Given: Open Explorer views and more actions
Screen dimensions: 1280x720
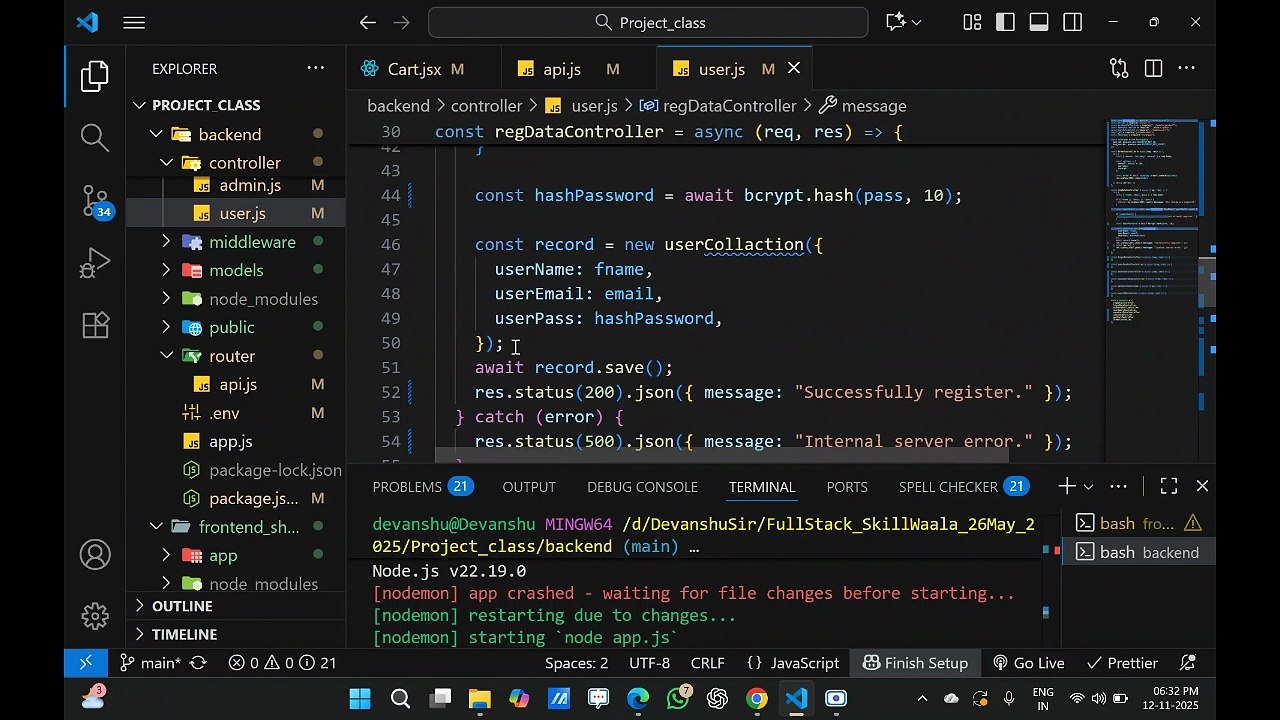Looking at the screenshot, I should tap(316, 68).
